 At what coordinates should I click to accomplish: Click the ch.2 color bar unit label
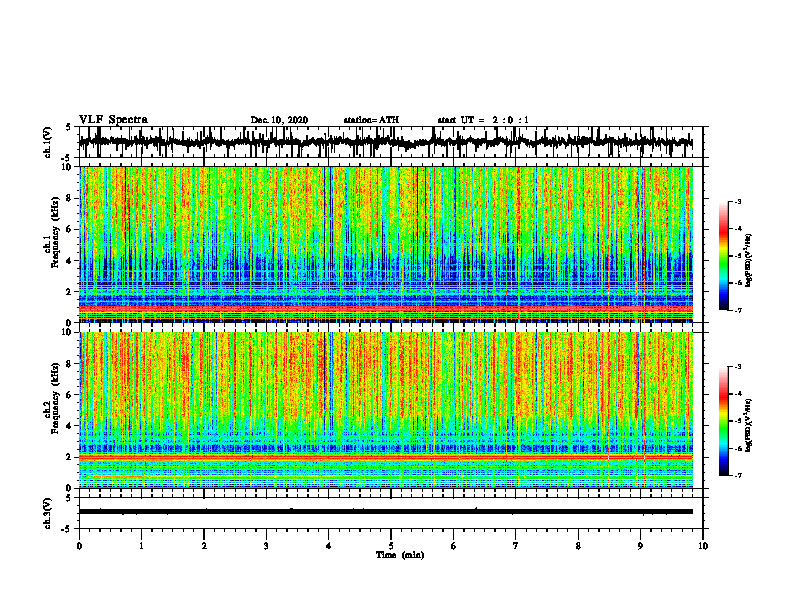(749, 425)
